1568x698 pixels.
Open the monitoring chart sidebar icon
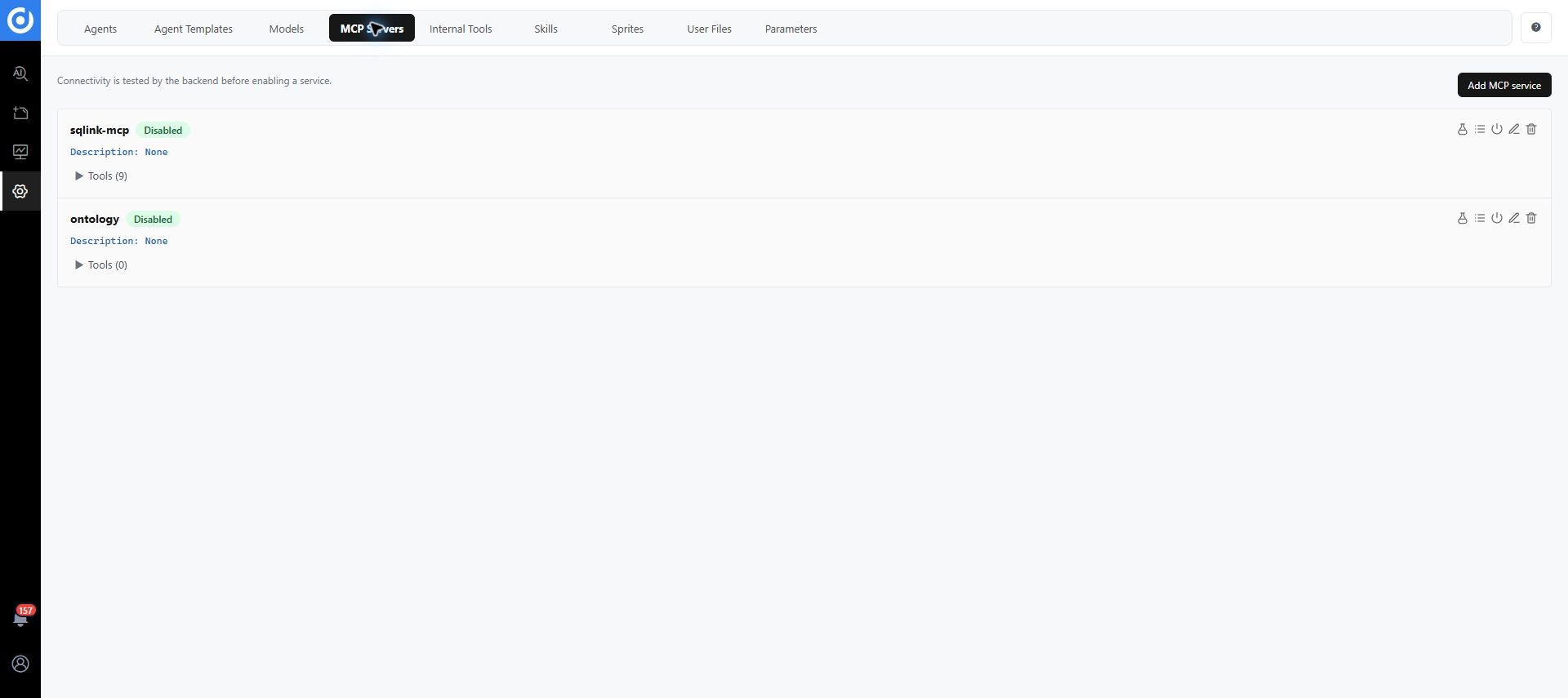click(x=20, y=152)
